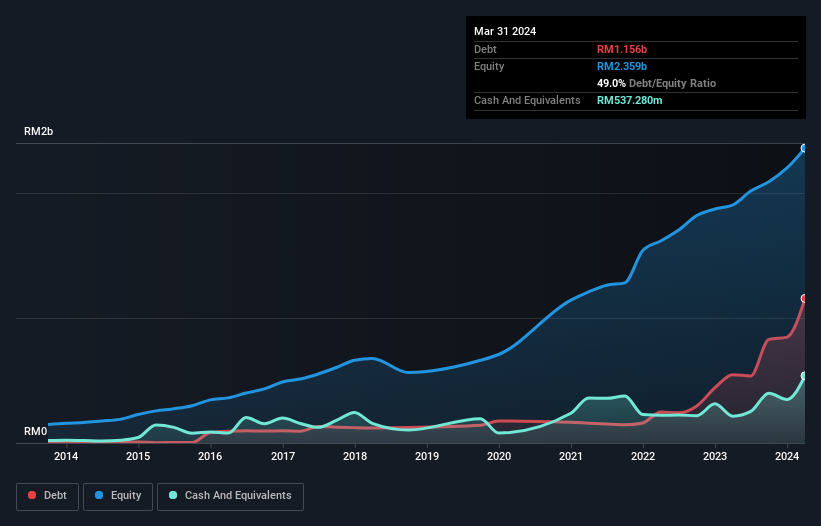
Task: Click the 49.0% Debt/Equity Ratio text
Action: [656, 83]
